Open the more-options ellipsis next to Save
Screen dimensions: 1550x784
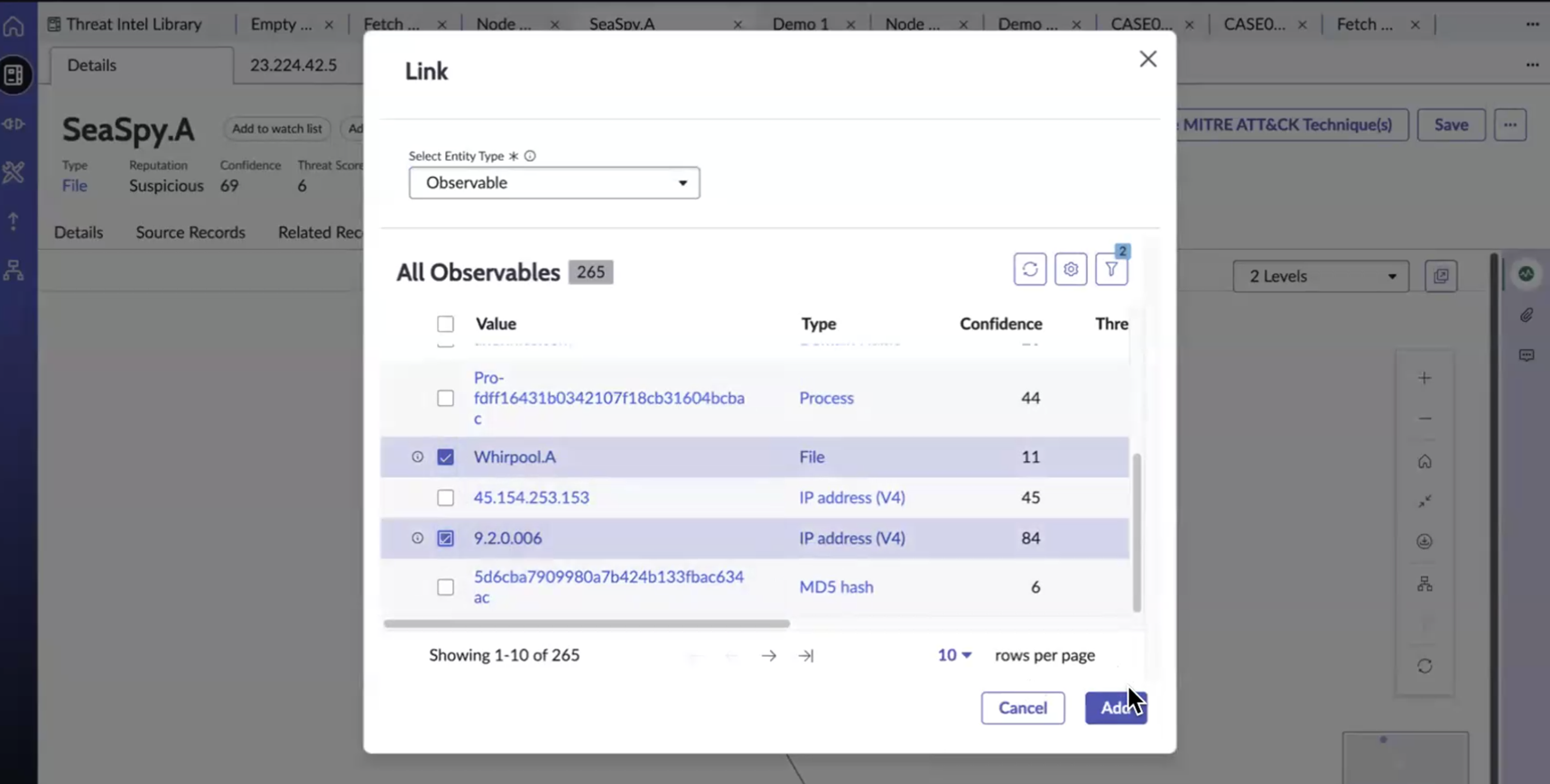click(x=1510, y=125)
